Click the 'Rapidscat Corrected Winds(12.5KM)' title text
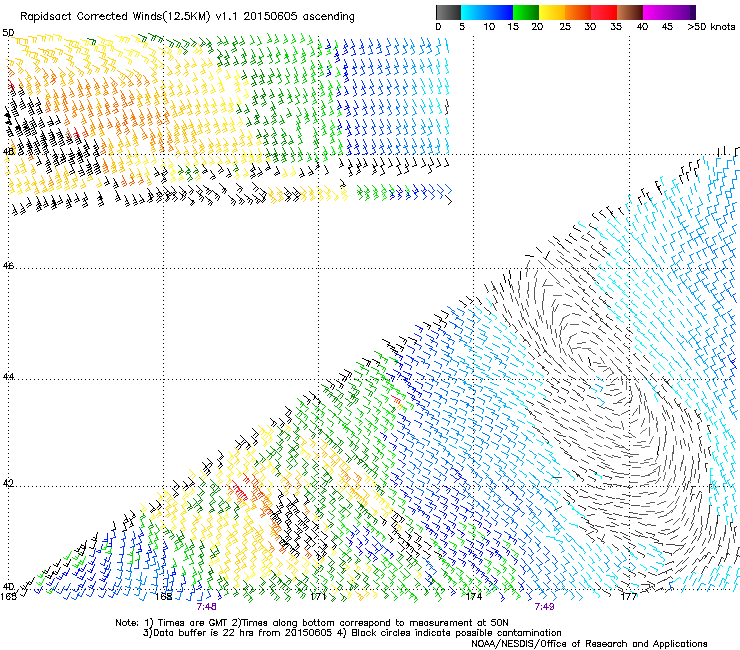740x650 pixels. pyautogui.click(x=115, y=17)
